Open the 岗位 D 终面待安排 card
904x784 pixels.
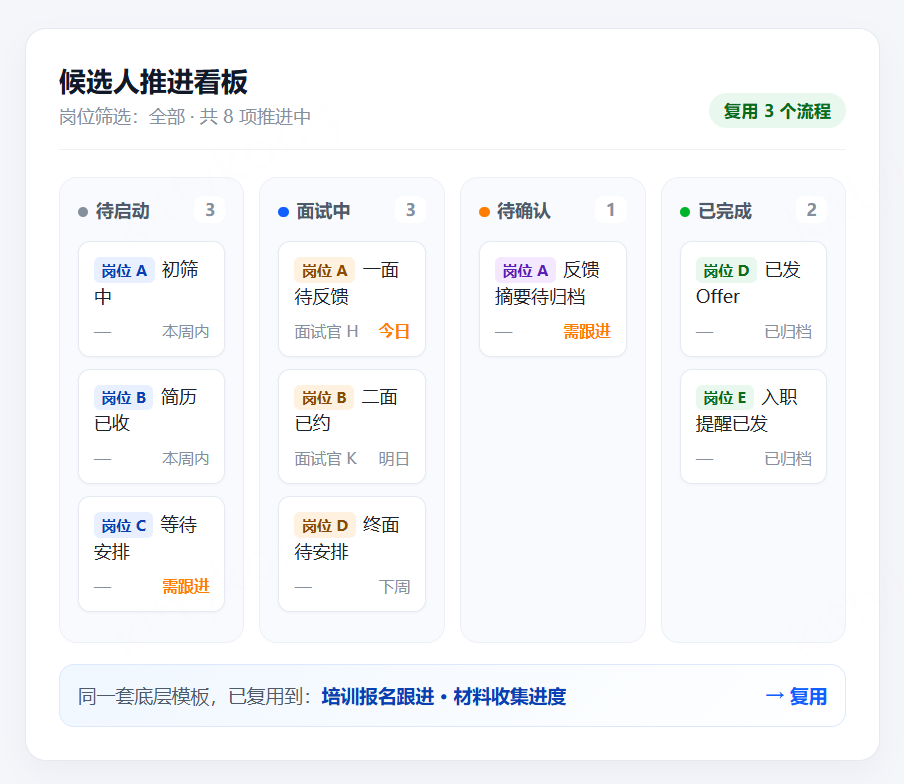point(352,554)
